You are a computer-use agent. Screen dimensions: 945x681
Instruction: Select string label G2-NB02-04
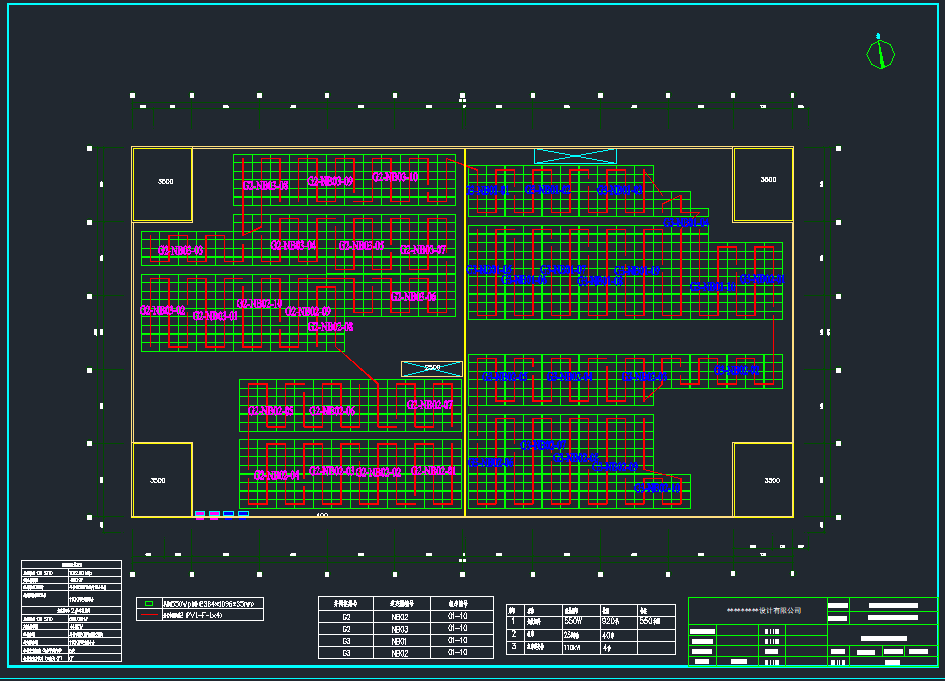pyautogui.click(x=276, y=475)
